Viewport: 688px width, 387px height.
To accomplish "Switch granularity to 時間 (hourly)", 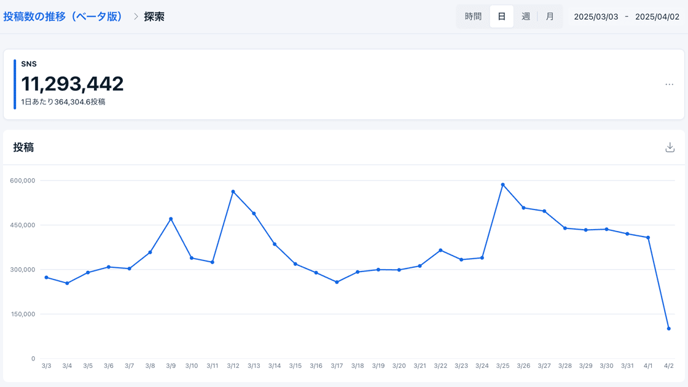I will click(x=473, y=17).
